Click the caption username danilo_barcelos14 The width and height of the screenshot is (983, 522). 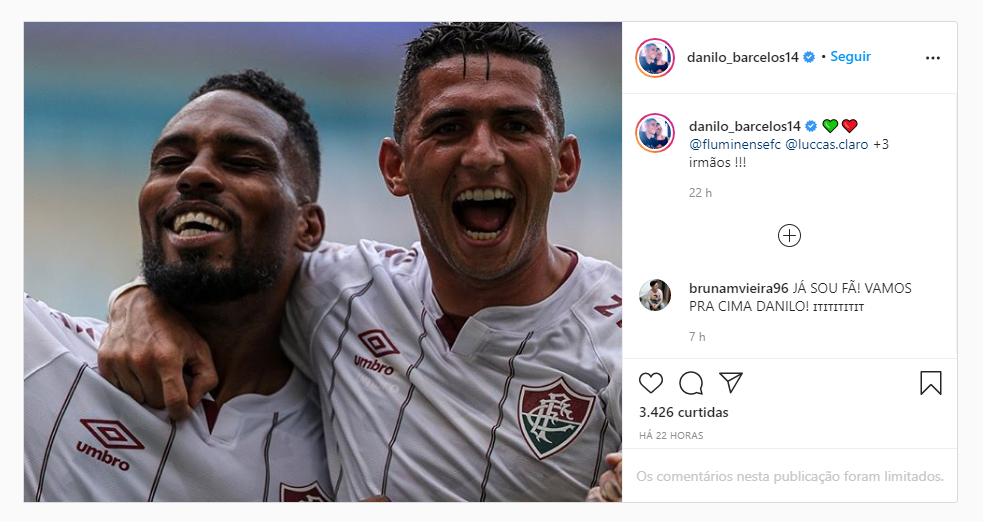coord(745,126)
